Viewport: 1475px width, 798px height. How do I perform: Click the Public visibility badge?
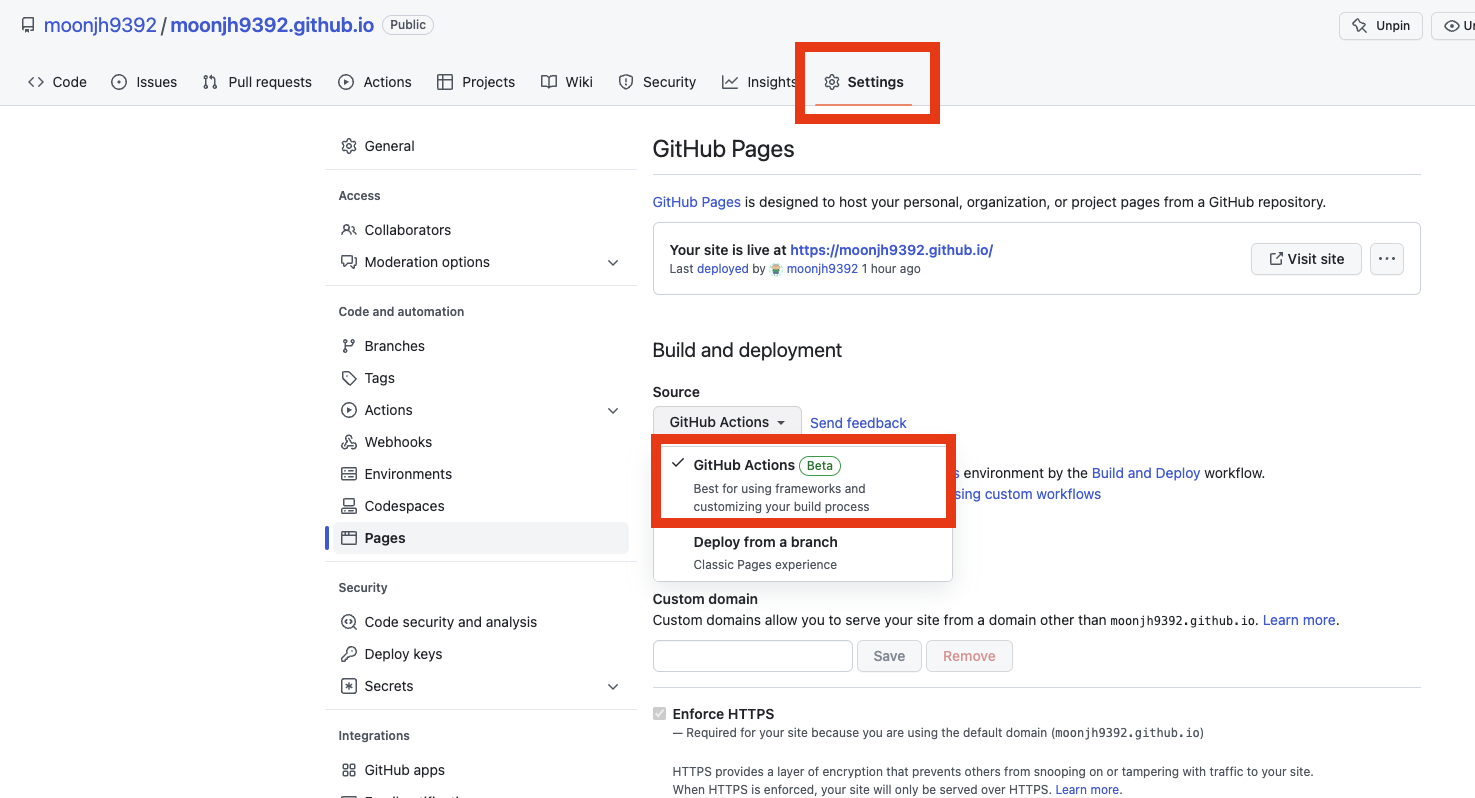pos(408,25)
